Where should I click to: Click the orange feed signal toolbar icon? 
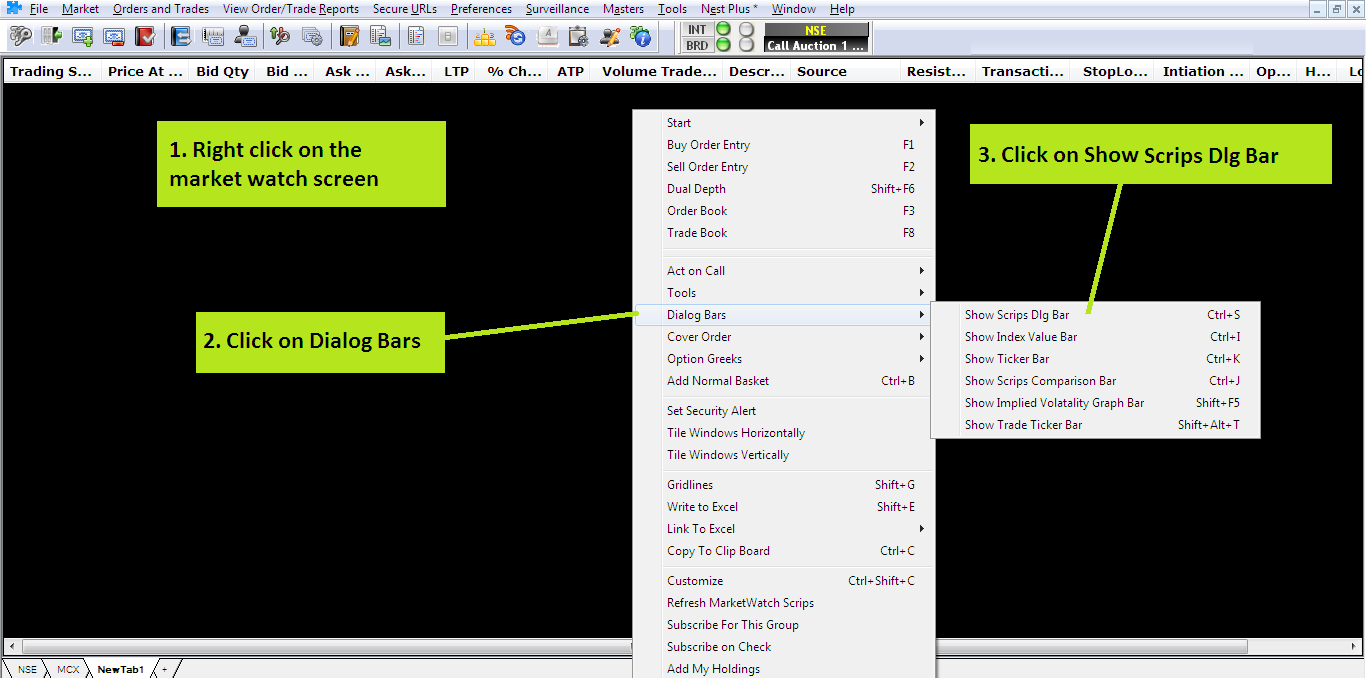click(516, 37)
